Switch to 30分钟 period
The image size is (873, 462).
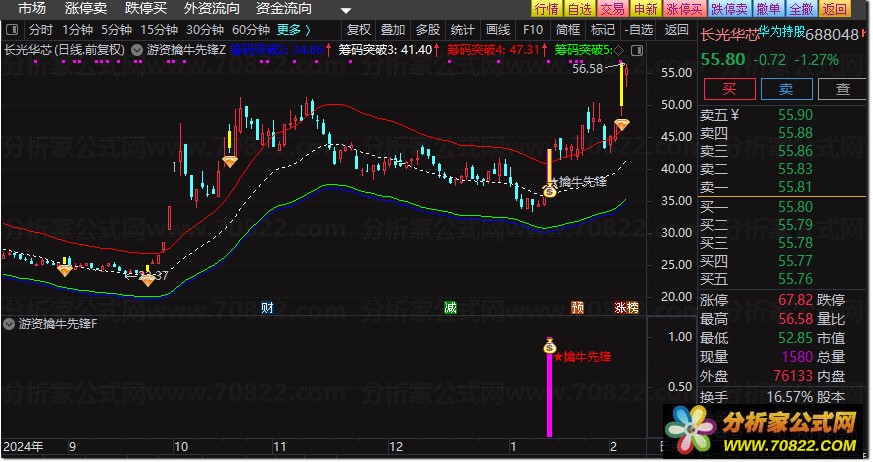(x=205, y=30)
